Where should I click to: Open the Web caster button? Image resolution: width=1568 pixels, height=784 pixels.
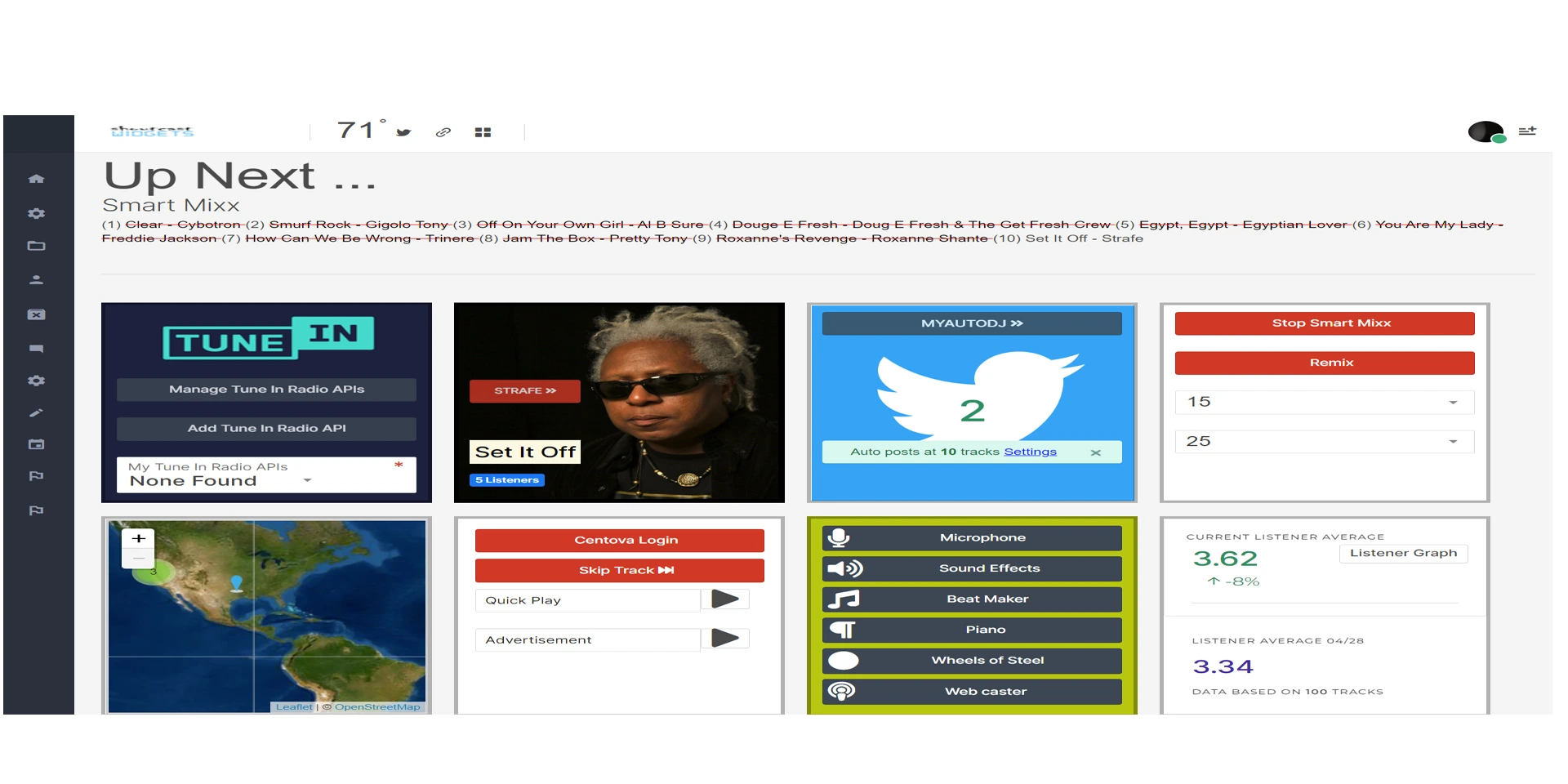(x=972, y=692)
